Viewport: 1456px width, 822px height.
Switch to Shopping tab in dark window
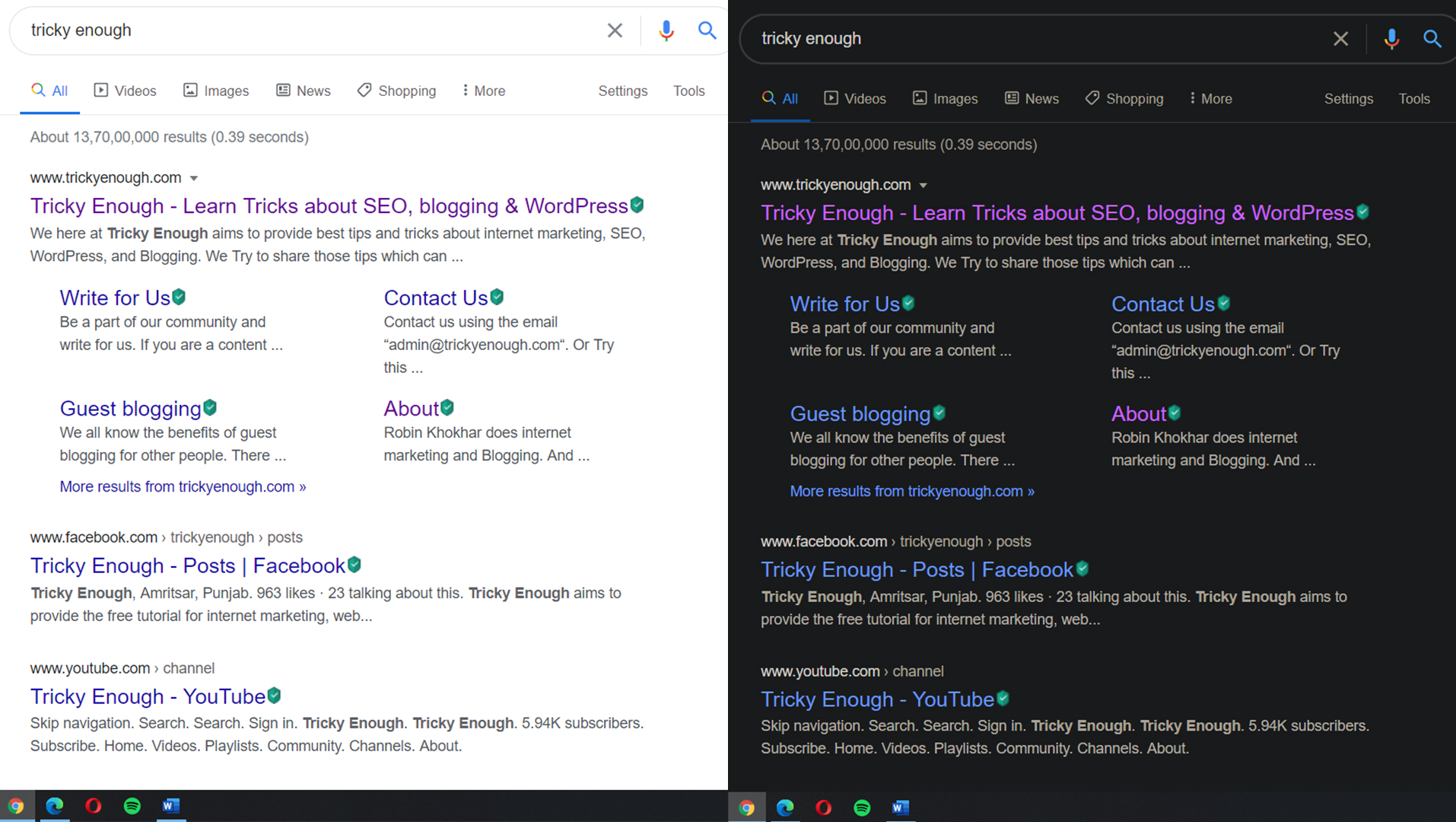[1124, 99]
